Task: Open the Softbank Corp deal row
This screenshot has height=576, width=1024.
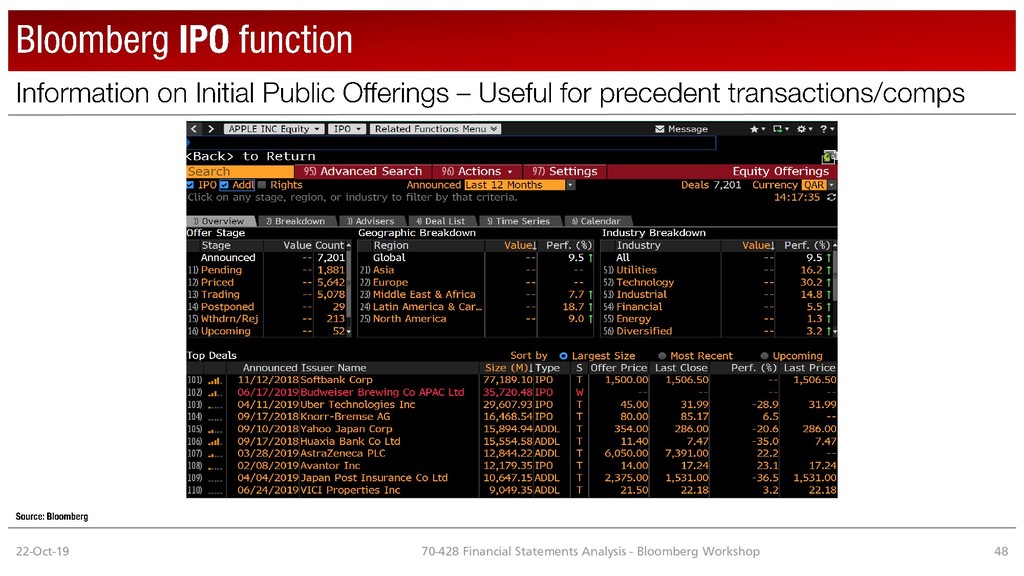Action: click(x=511, y=380)
